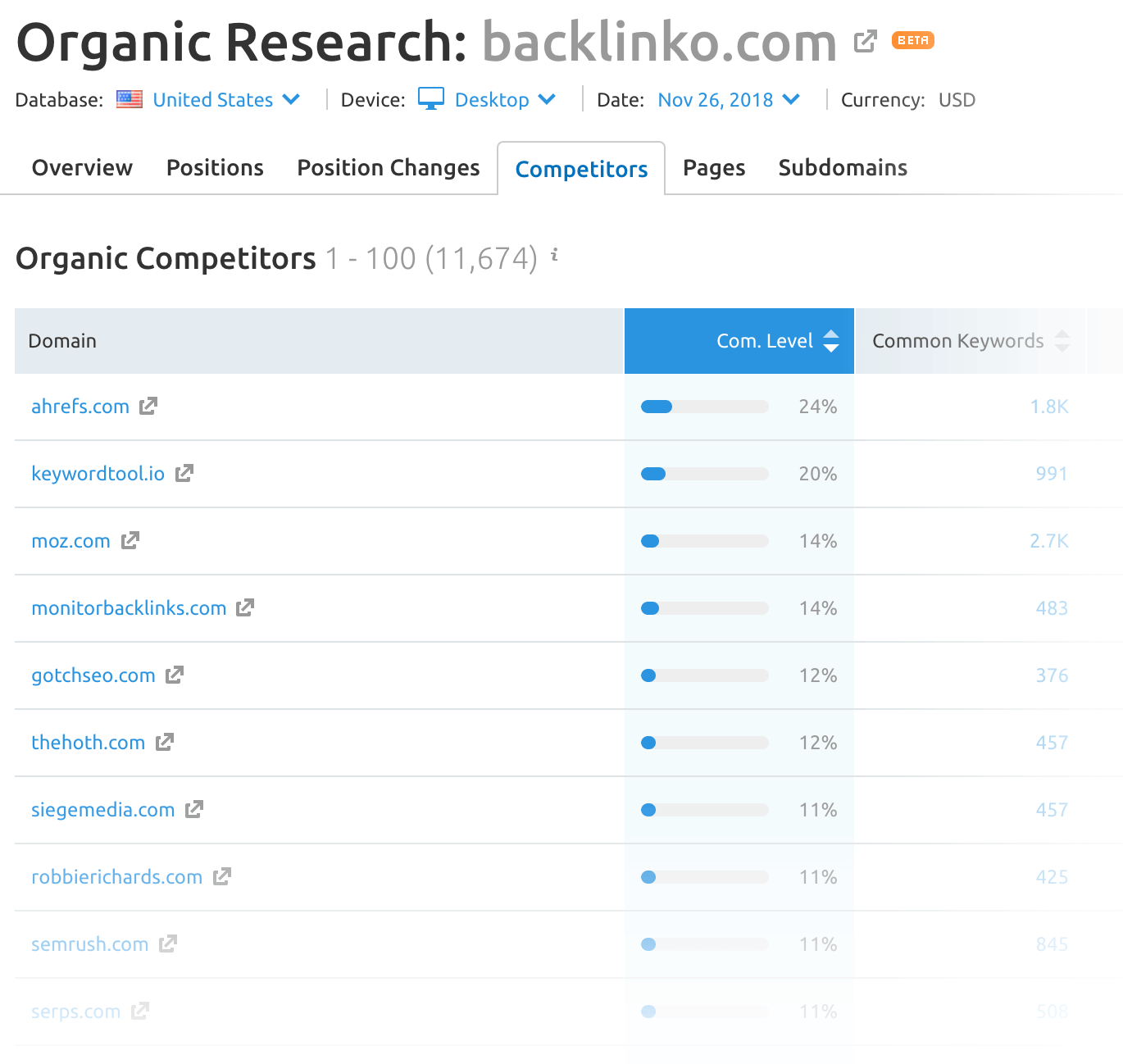Open moz.com external link icon
Image resolution: width=1123 pixels, height=1064 pixels.
[x=130, y=540]
